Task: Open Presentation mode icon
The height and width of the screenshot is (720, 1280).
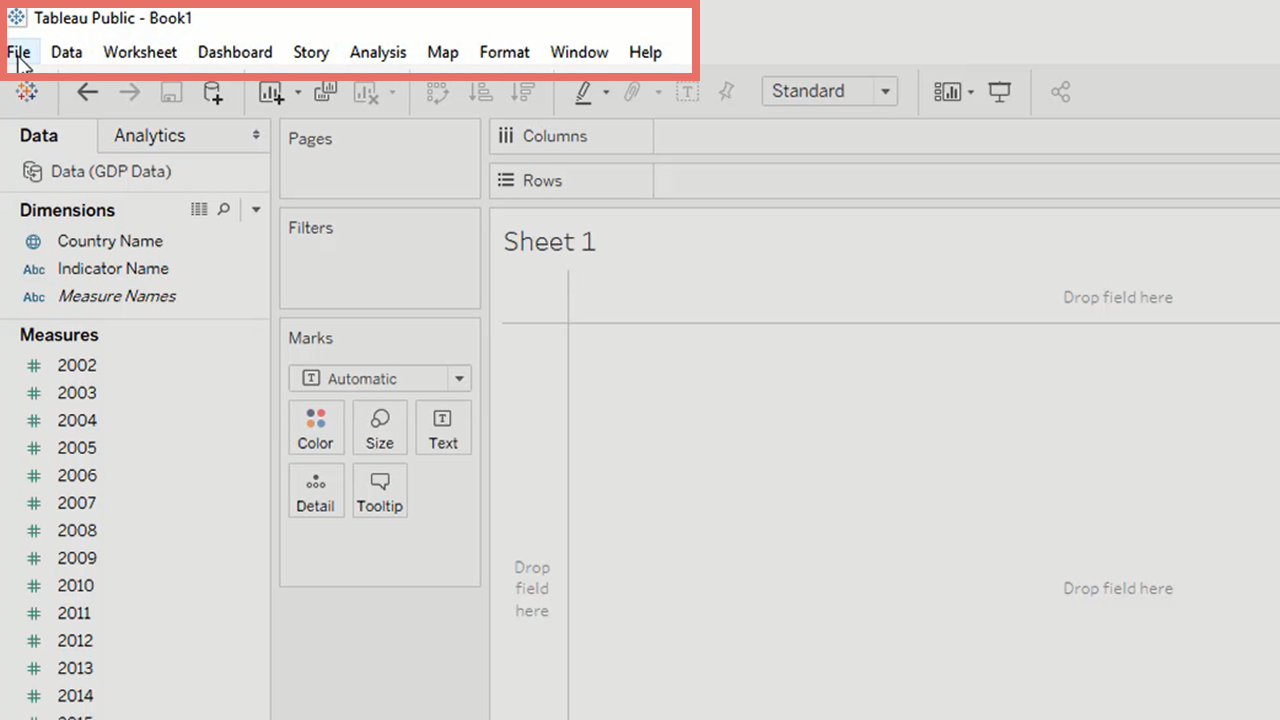Action: tap(999, 92)
